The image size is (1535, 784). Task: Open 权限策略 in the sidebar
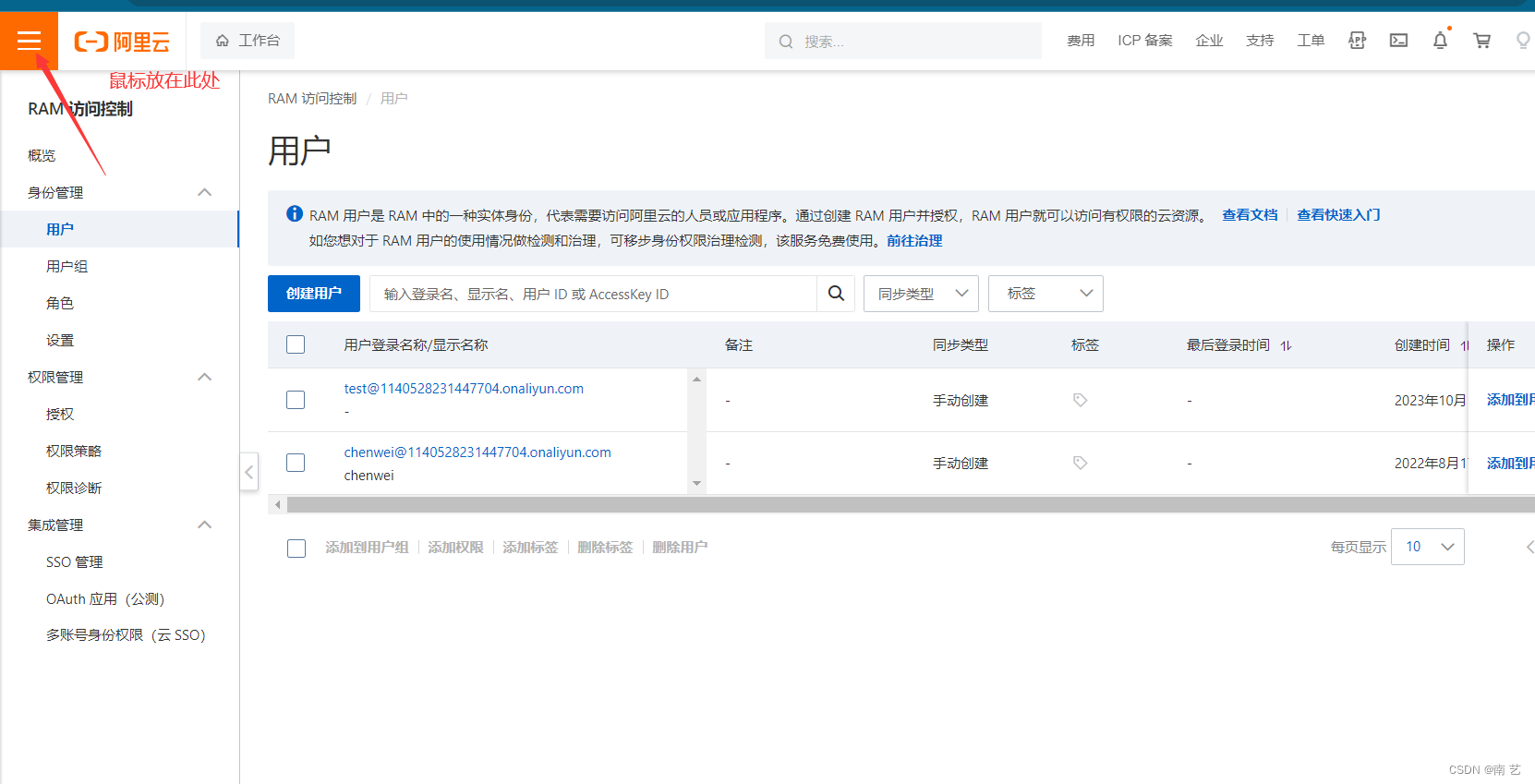pyautogui.click(x=74, y=451)
